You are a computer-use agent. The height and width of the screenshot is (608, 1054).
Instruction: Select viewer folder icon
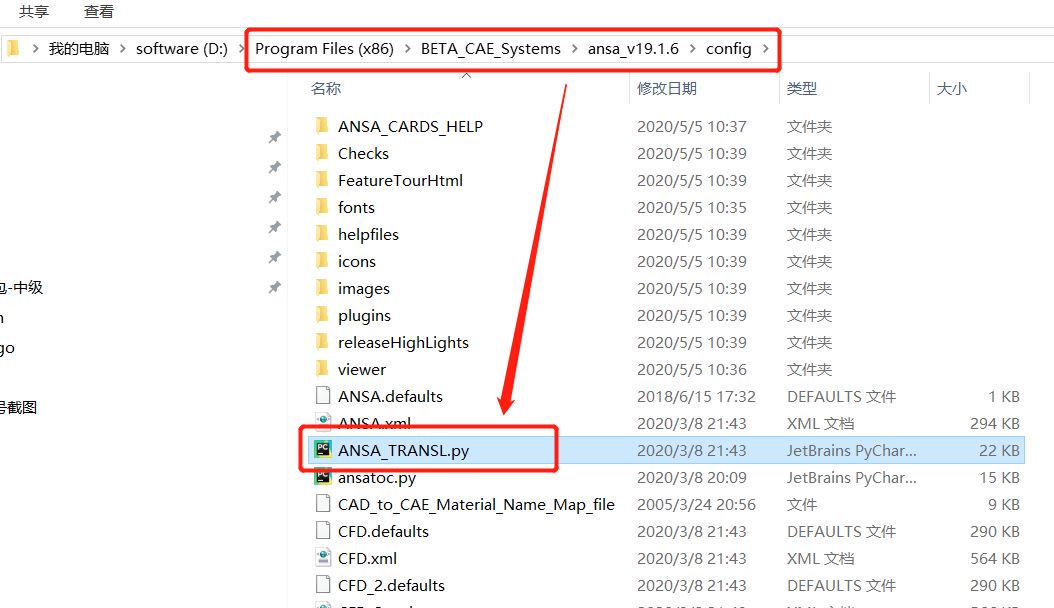323,368
